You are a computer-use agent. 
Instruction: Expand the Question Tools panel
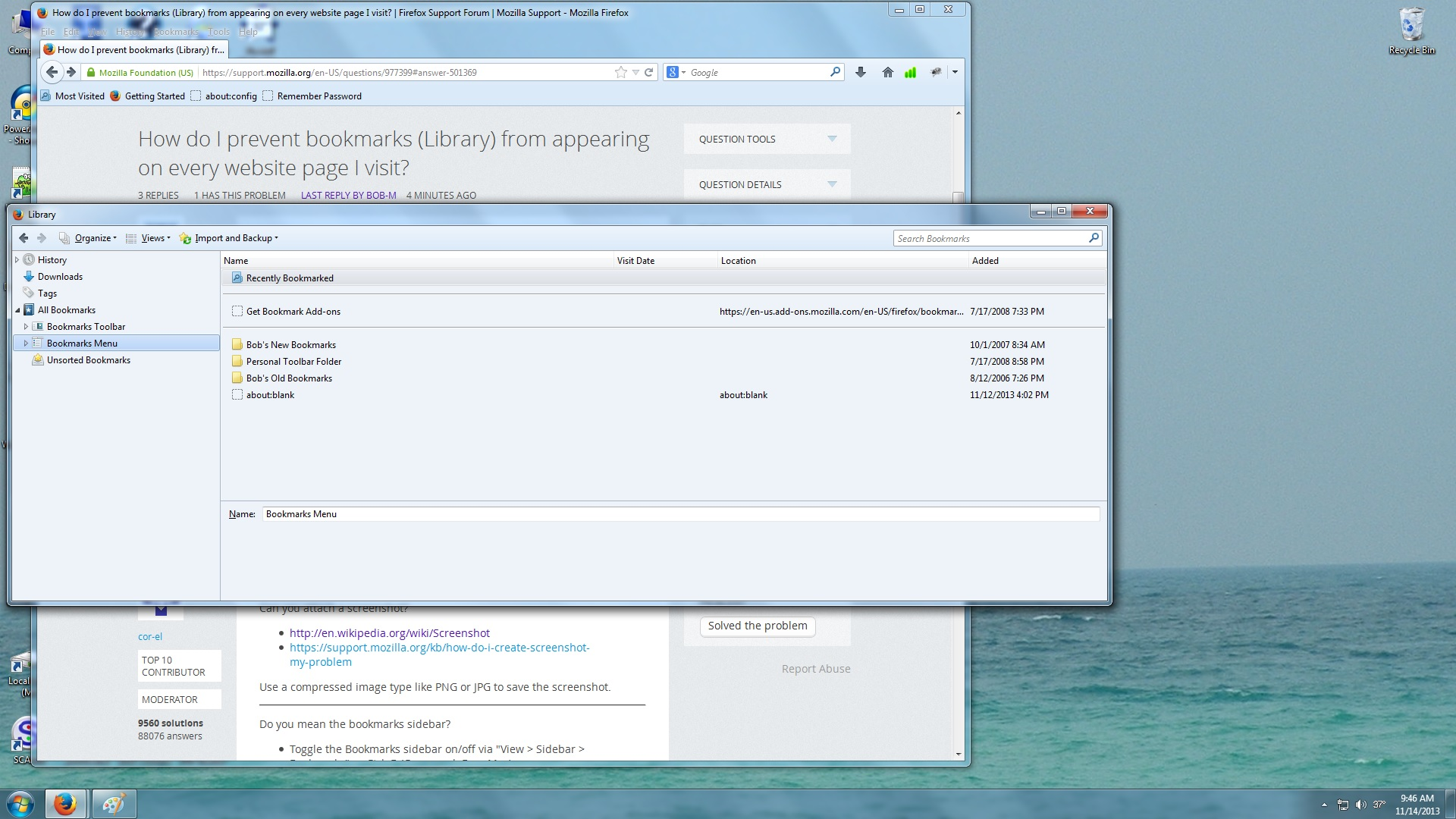(767, 140)
